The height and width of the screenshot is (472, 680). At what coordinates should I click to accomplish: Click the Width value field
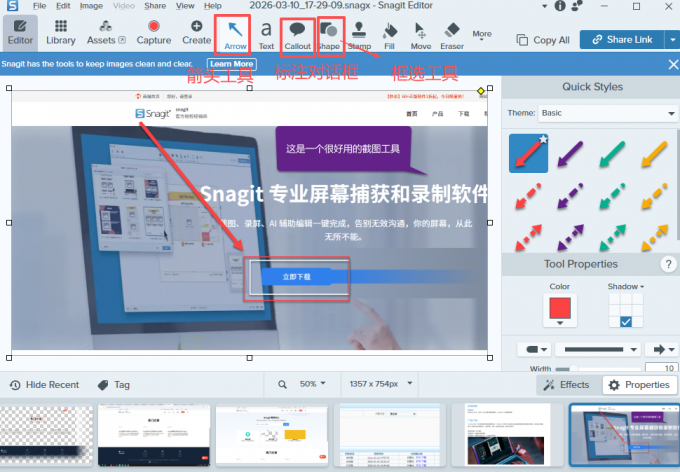pos(661,367)
